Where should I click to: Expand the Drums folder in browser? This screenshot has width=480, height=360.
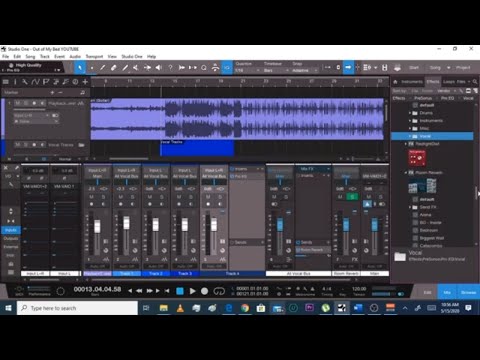410,113
